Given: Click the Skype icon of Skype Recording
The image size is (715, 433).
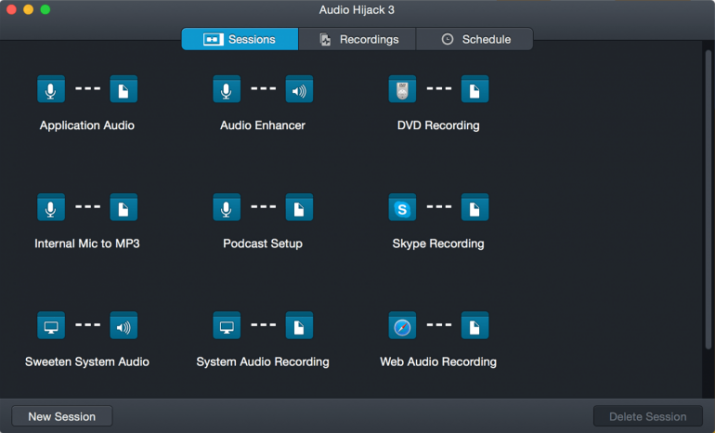Looking at the screenshot, I should (x=402, y=207).
